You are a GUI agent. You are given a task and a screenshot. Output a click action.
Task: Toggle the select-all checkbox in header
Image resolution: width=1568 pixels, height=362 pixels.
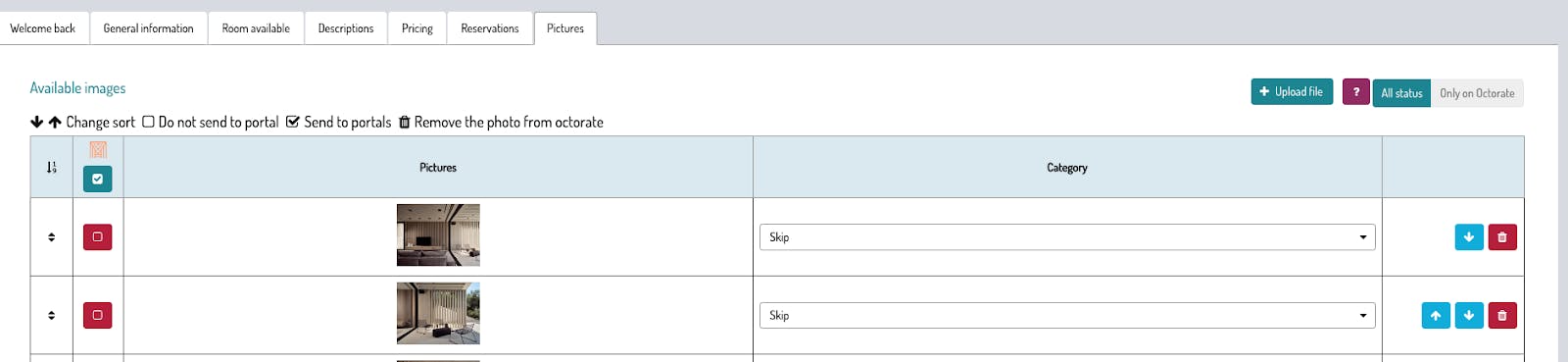[97, 180]
